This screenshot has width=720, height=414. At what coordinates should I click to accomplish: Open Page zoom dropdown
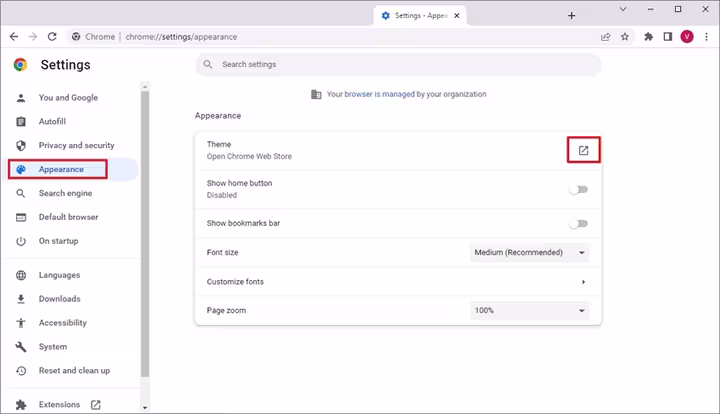click(529, 311)
